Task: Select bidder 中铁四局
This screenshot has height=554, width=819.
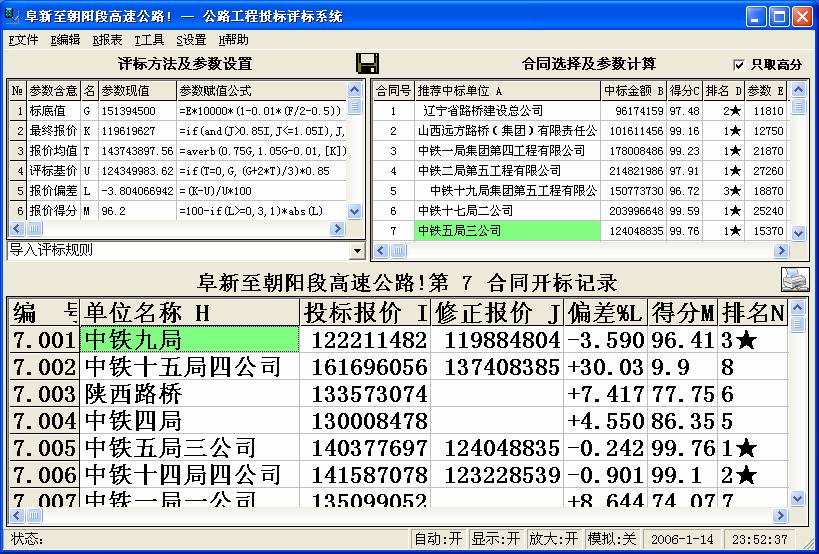Action: pyautogui.click(x=190, y=421)
